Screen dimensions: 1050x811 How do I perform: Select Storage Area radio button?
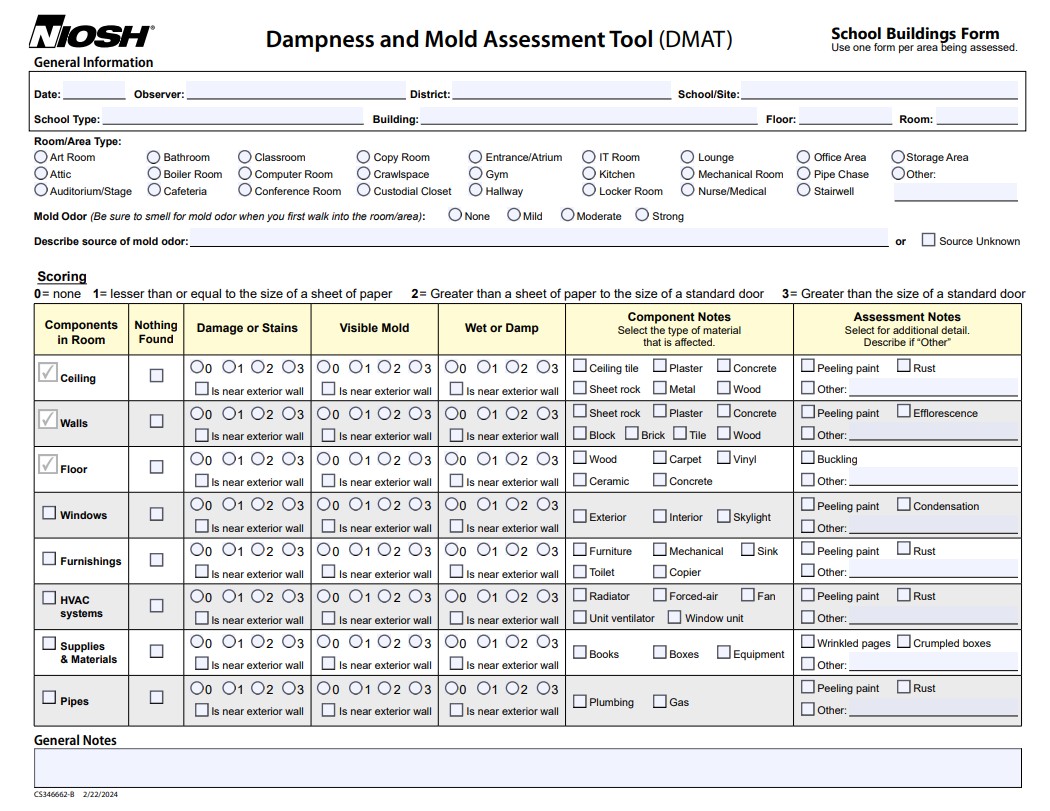pyautogui.click(x=898, y=157)
